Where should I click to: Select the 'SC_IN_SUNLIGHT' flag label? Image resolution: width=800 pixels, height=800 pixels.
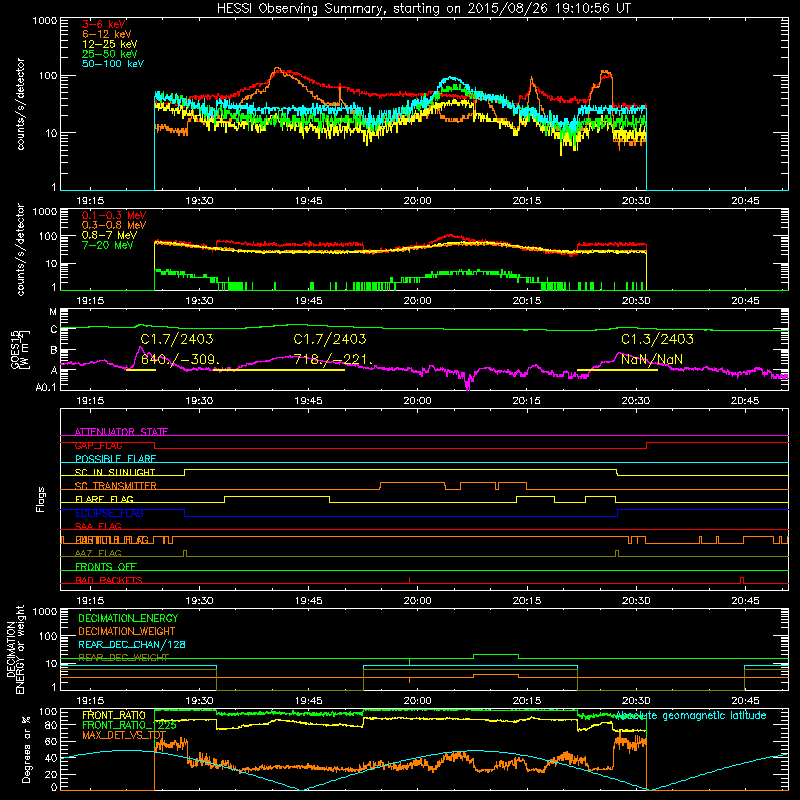pyautogui.click(x=115, y=472)
